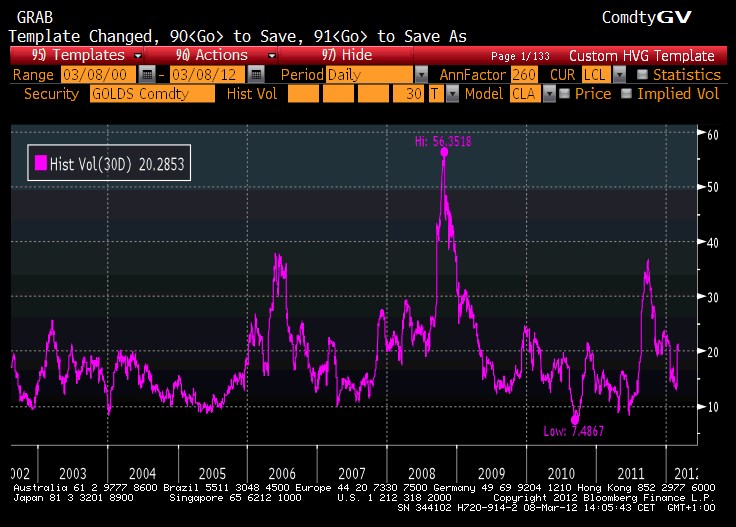The image size is (736, 527).
Task: Expand the Templates dropdown arrow
Action: [x=138, y=56]
